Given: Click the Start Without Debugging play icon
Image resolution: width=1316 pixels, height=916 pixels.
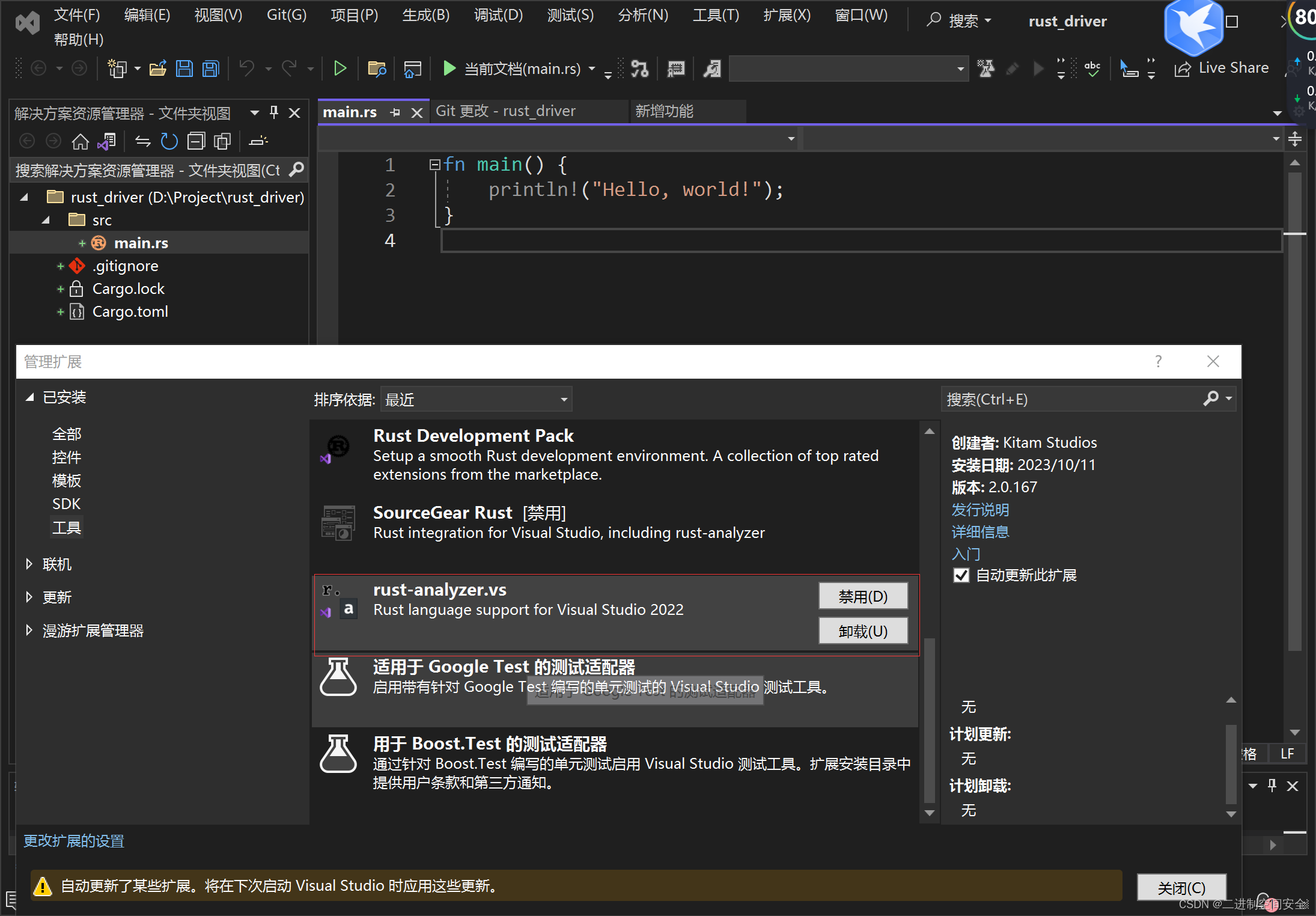Looking at the screenshot, I should click(340, 69).
